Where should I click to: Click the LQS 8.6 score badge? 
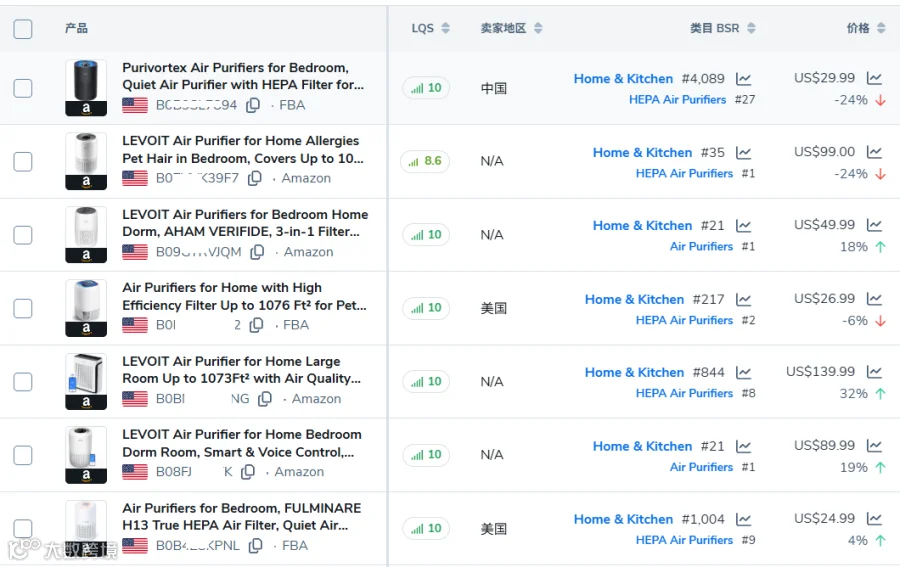tap(425, 161)
